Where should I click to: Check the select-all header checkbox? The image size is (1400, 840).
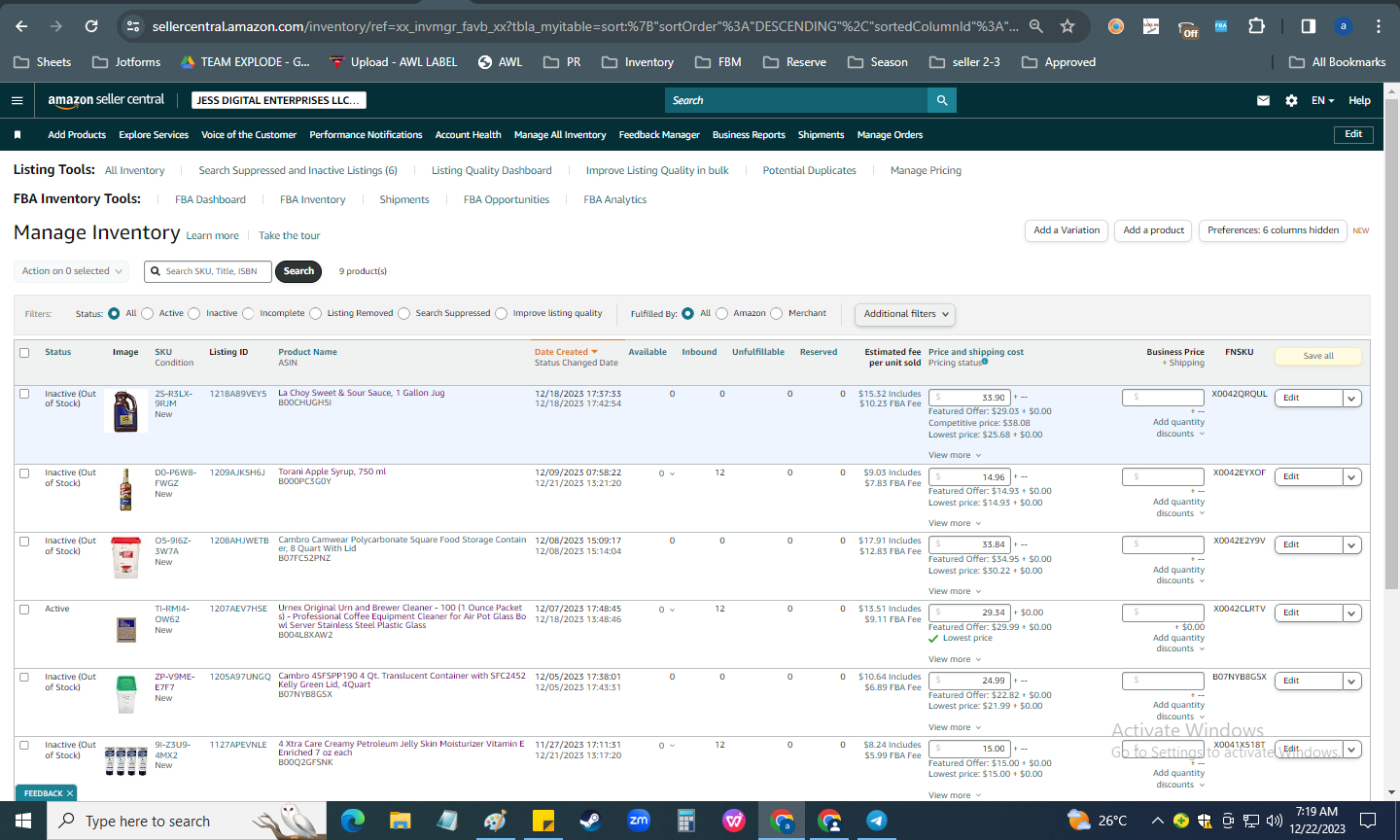[24, 353]
